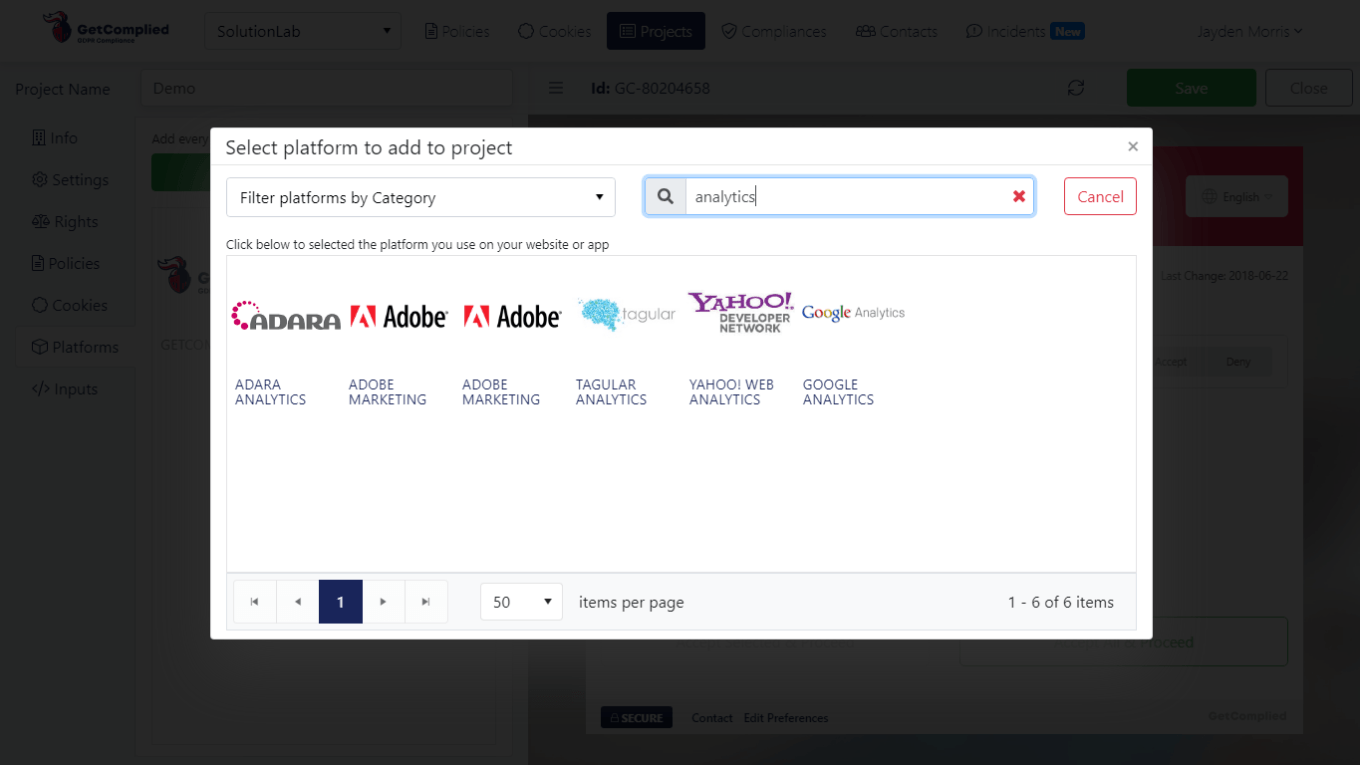The image size is (1360, 765).
Task: Select the Google Analytics platform logo
Action: click(853, 313)
